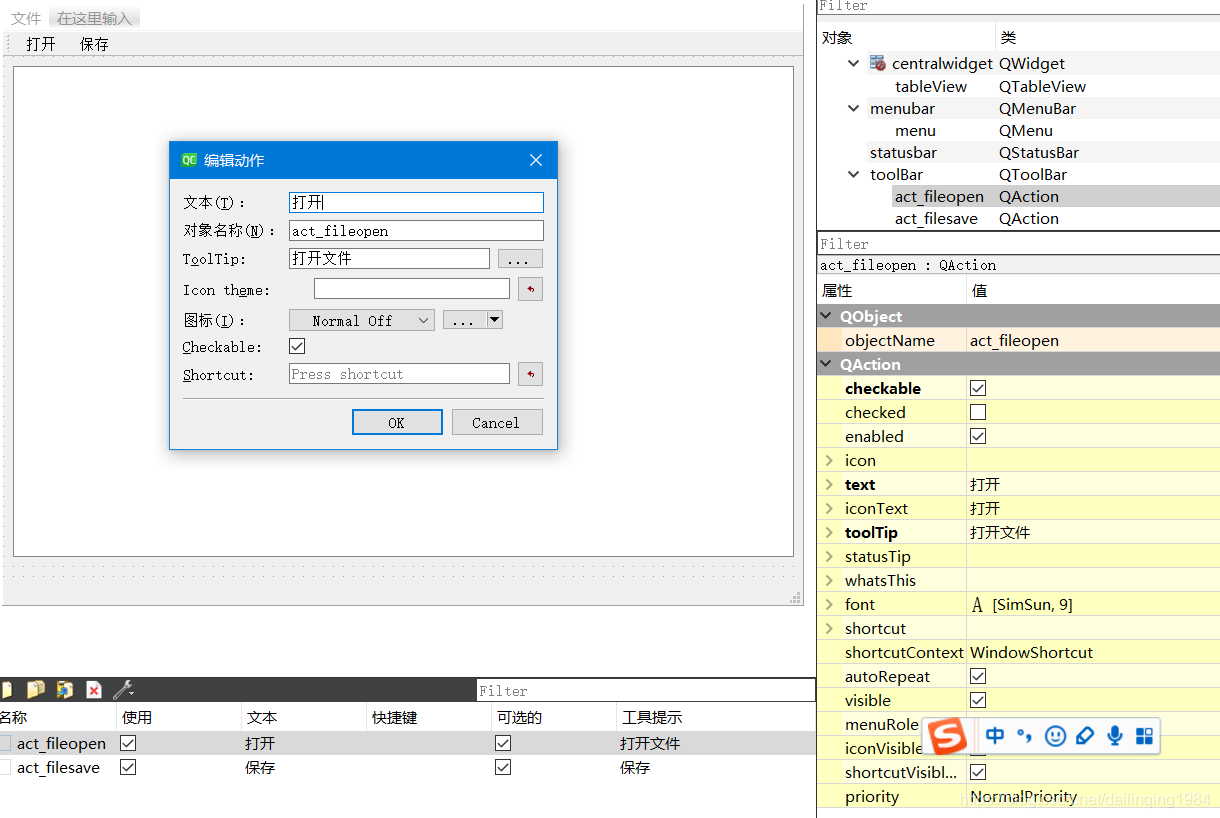This screenshot has height=818, width=1220.
Task: Click the copy action icon in action editor
Action: click(x=36, y=690)
